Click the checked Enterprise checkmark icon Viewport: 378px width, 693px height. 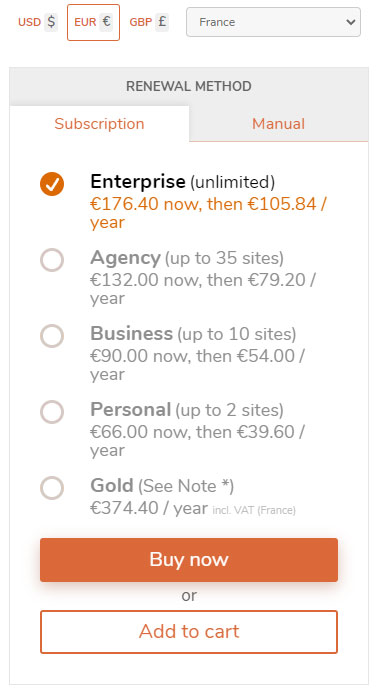pyautogui.click(x=52, y=184)
